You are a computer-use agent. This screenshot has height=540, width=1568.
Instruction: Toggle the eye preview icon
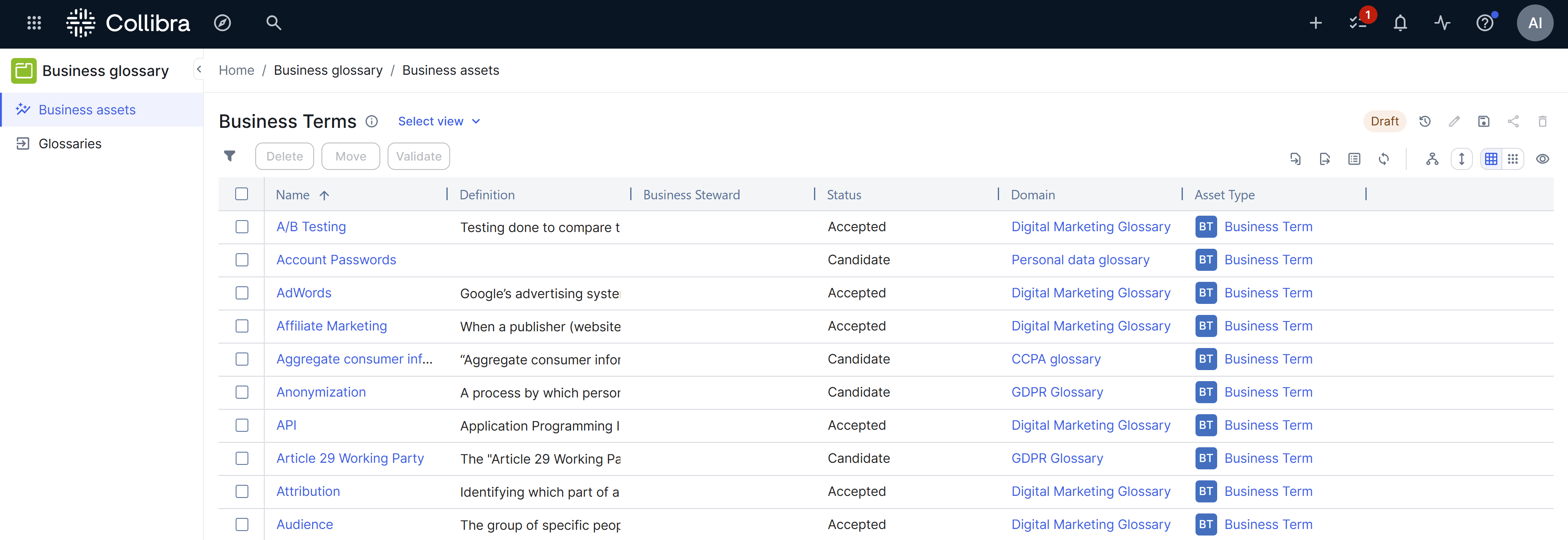[x=1542, y=159]
